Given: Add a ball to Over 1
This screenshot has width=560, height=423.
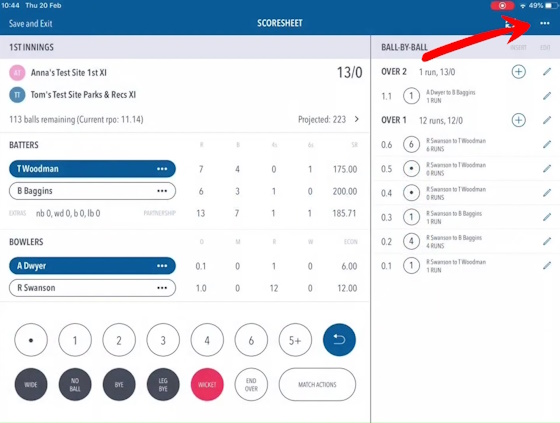Looking at the screenshot, I should (x=519, y=120).
